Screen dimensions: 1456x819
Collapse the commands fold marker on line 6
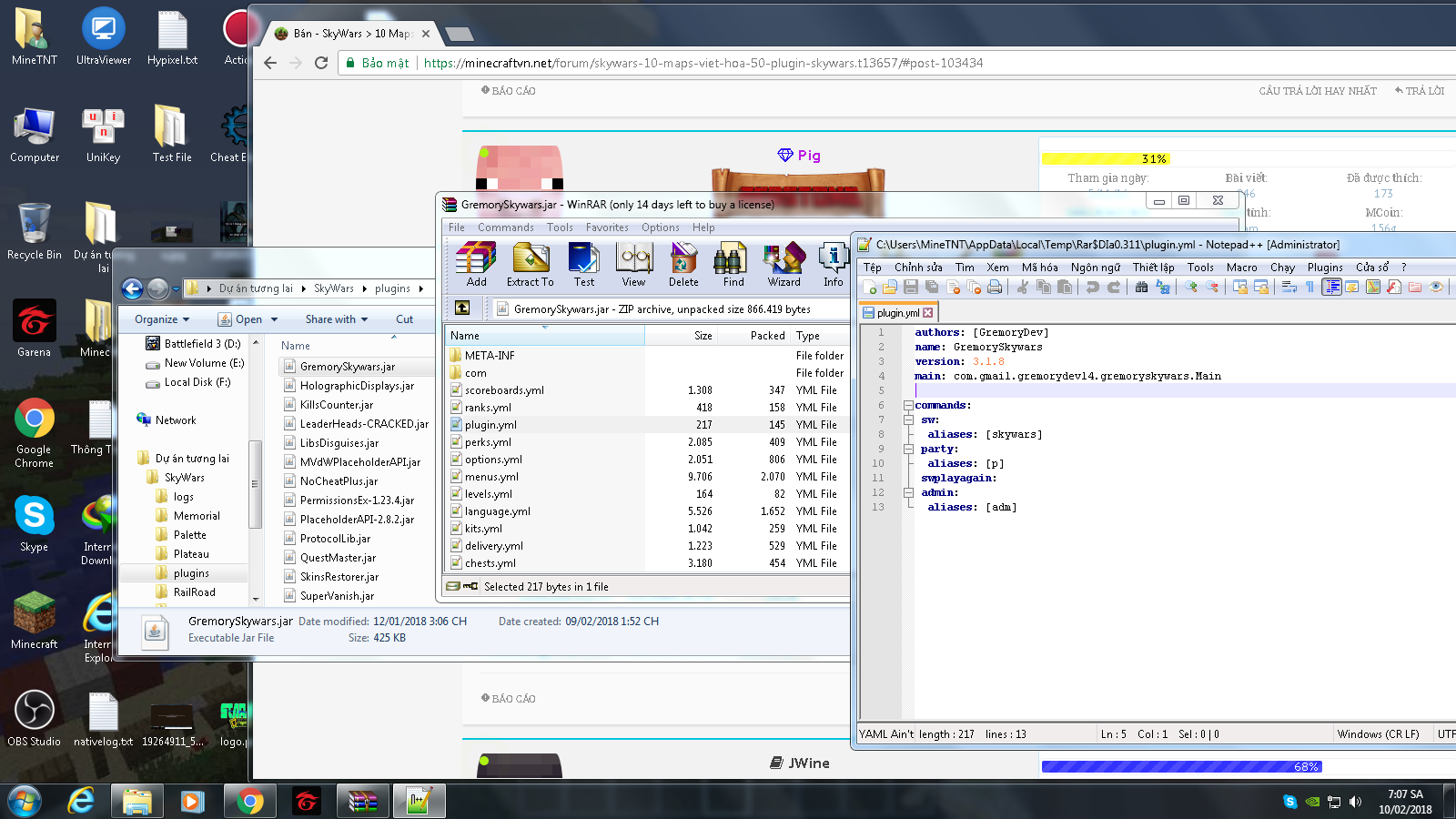pos(908,406)
